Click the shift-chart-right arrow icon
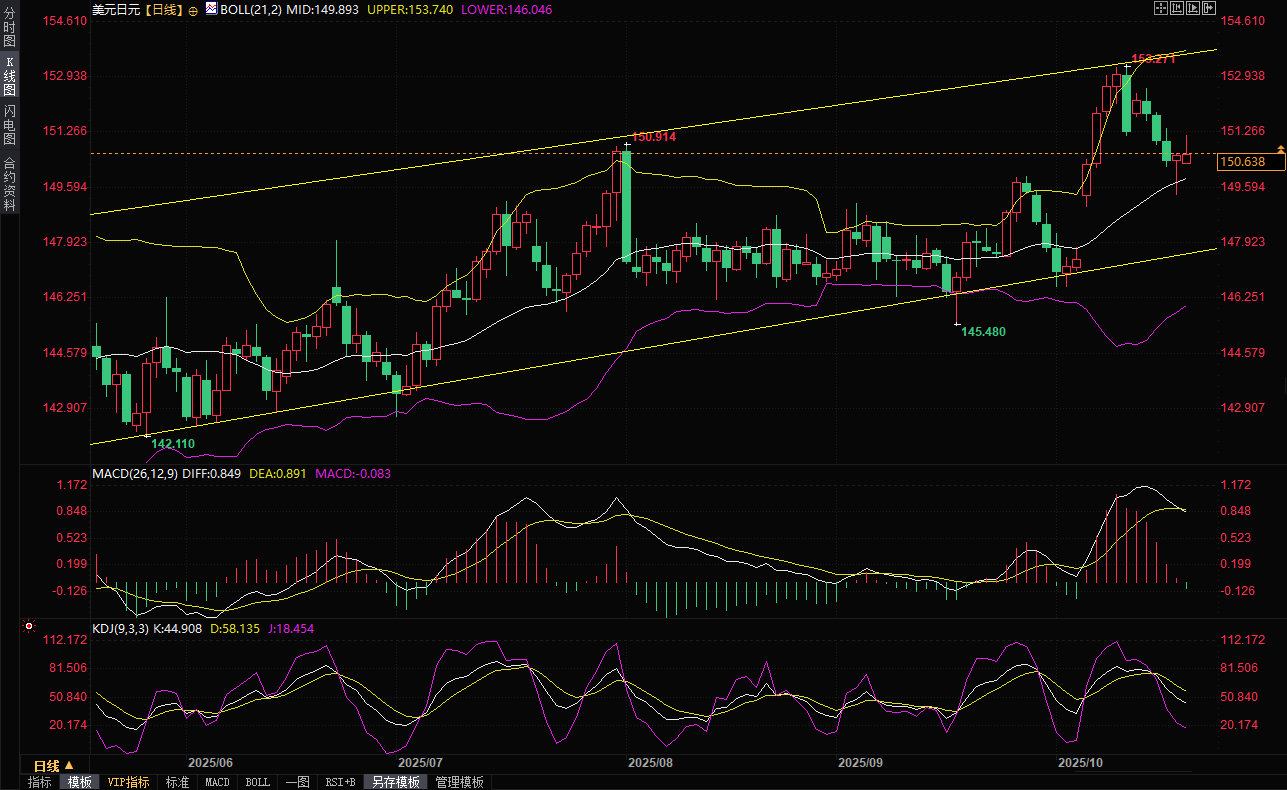The image size is (1287, 790). point(1209,8)
